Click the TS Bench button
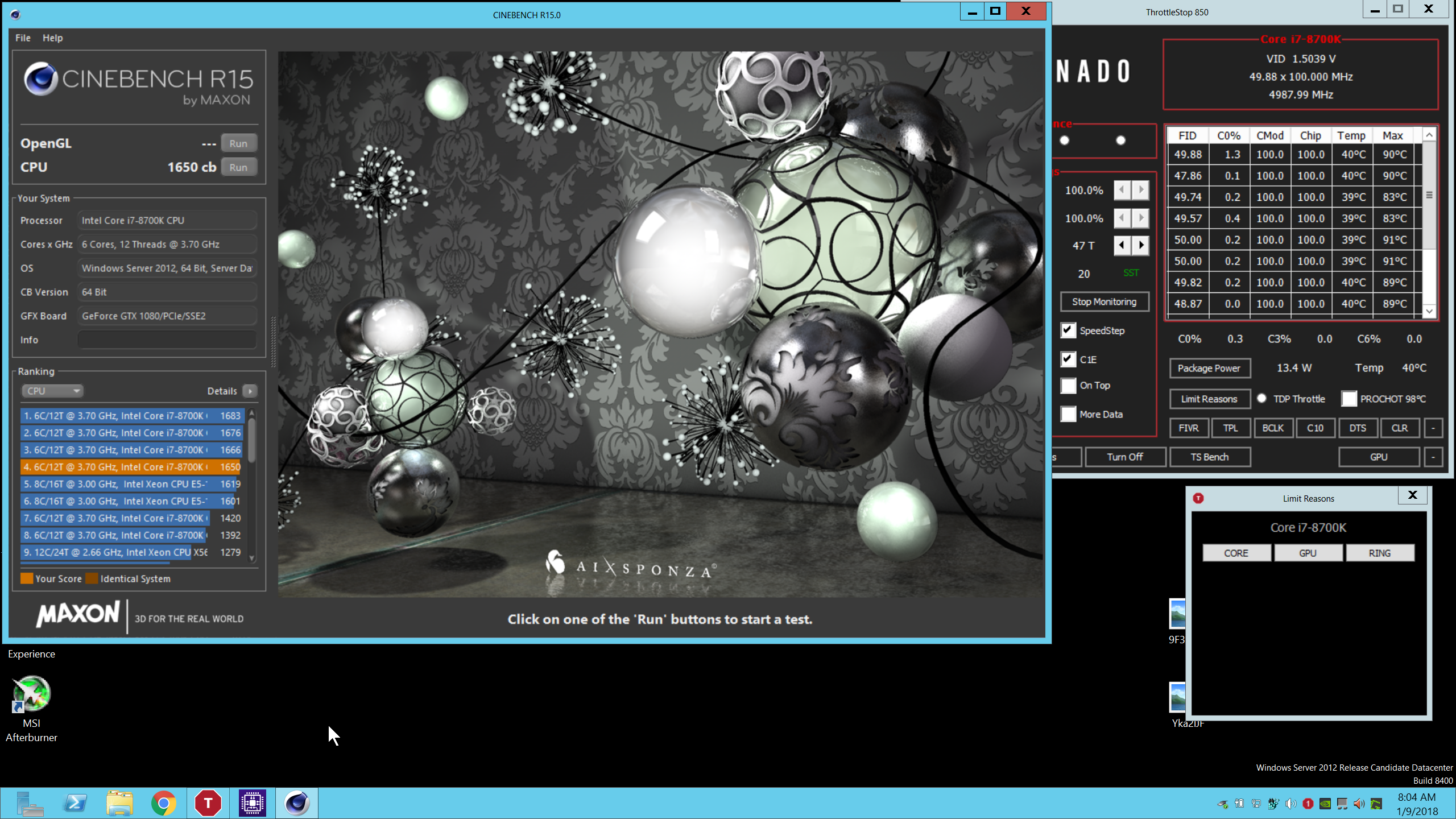Screen dimensions: 1456x819 (1209, 457)
